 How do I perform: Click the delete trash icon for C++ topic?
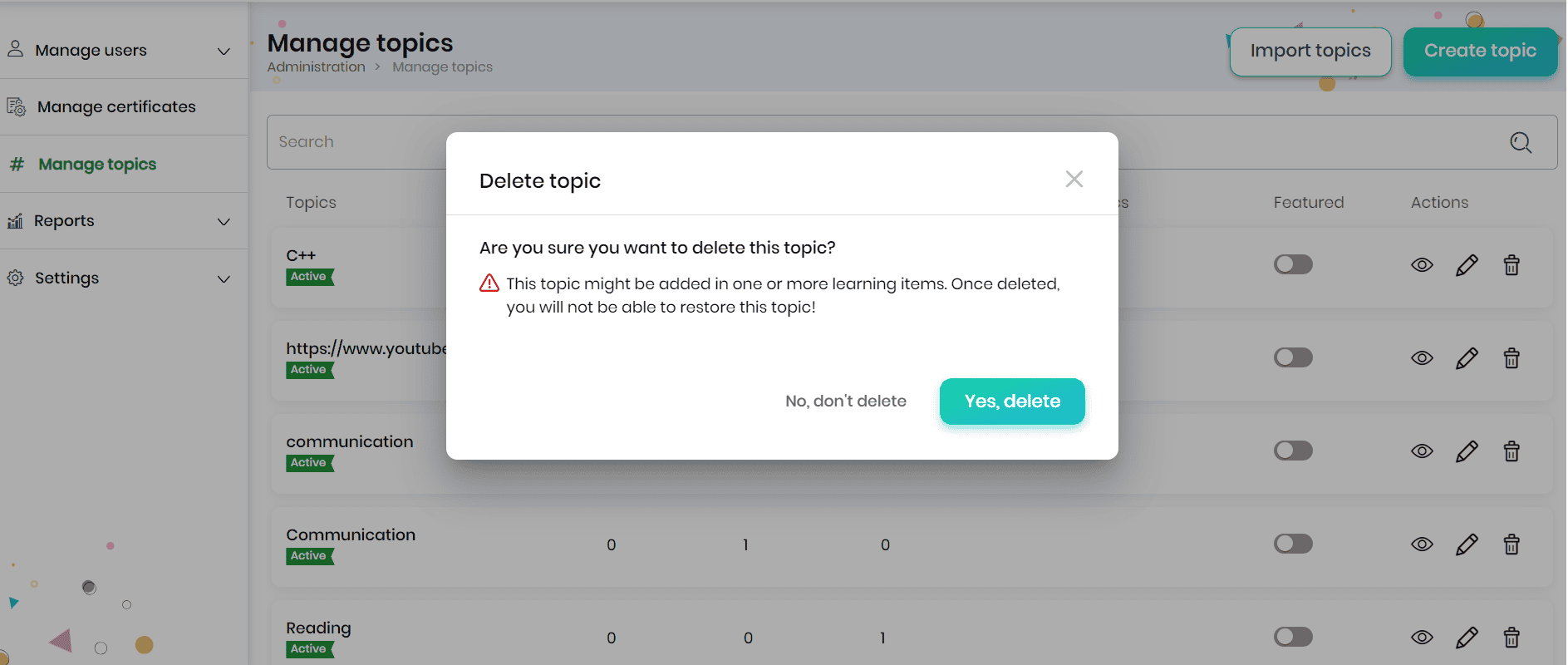(x=1511, y=265)
